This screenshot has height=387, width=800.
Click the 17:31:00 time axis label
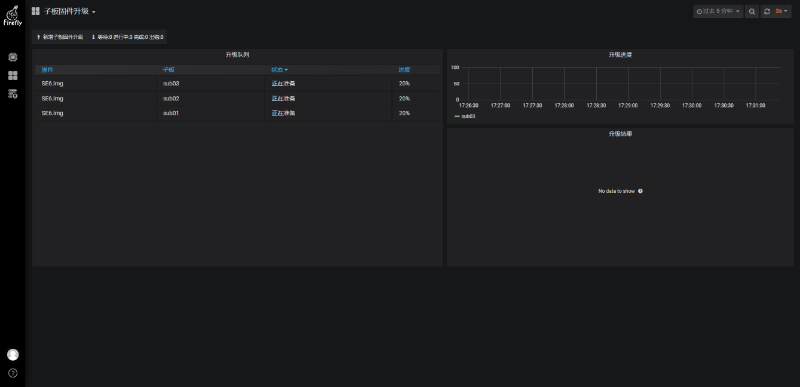[x=756, y=105]
